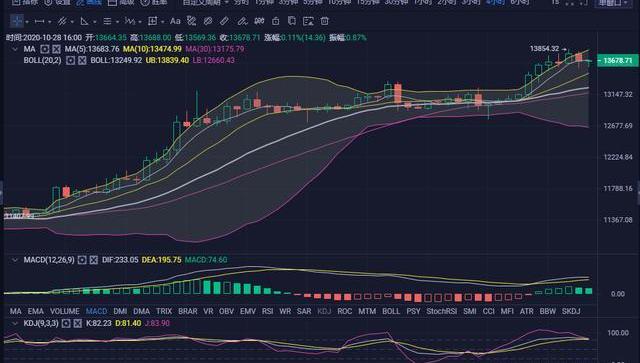Select the wave pattern drawing tool
The width and height of the screenshot is (640, 363).
[130, 21]
